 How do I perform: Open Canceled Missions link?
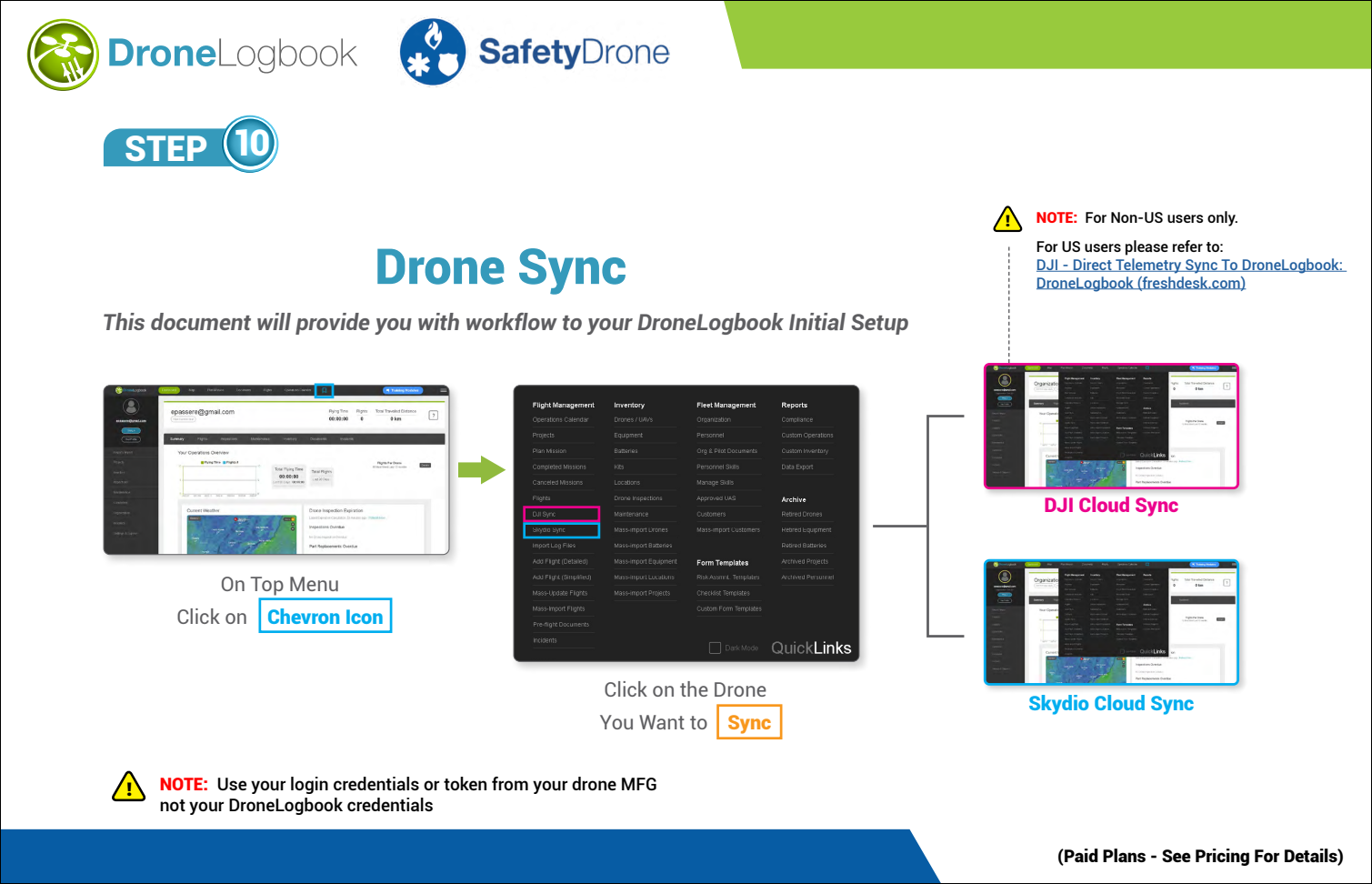point(557,482)
